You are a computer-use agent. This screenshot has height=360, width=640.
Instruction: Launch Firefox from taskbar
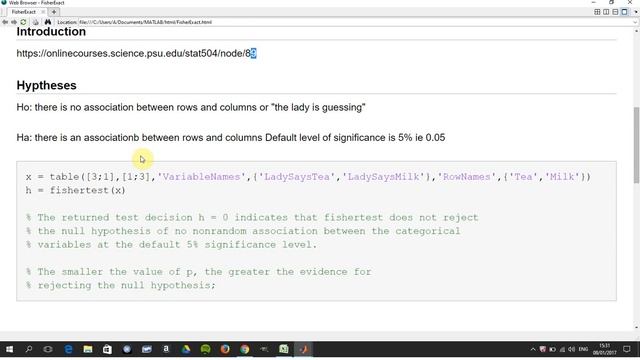(x=225, y=349)
